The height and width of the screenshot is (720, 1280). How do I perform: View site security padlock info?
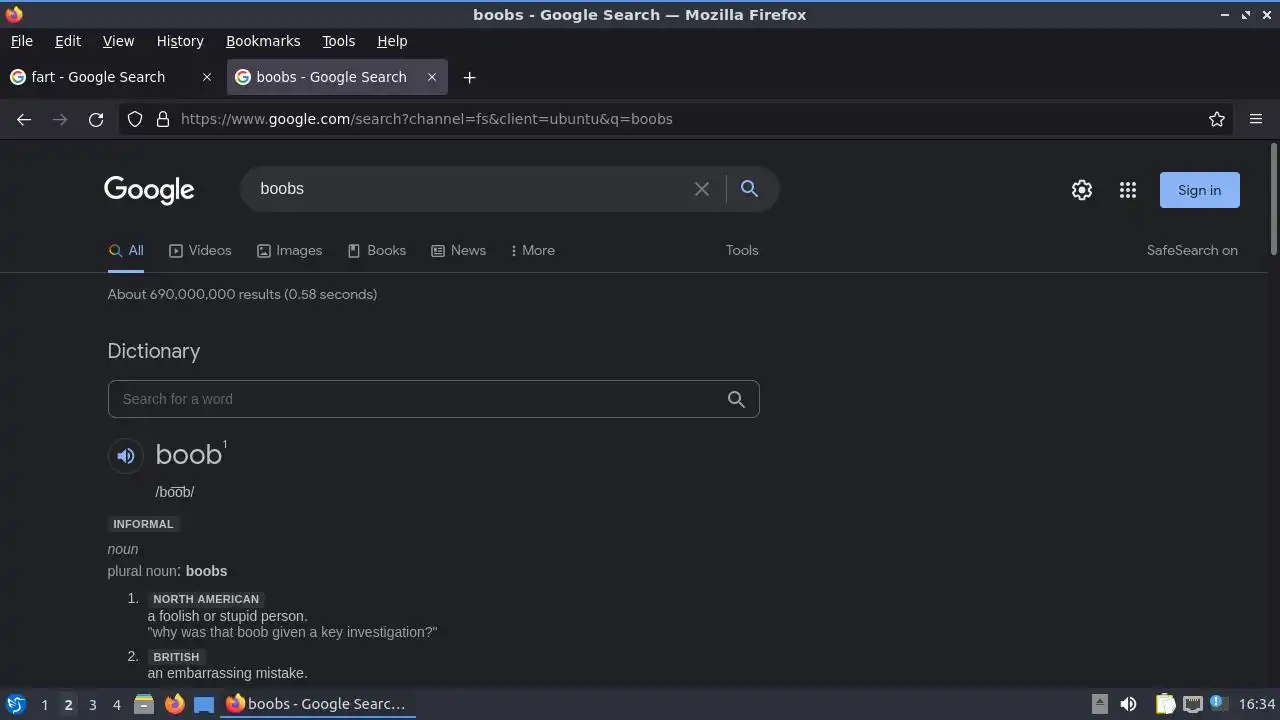click(163, 119)
